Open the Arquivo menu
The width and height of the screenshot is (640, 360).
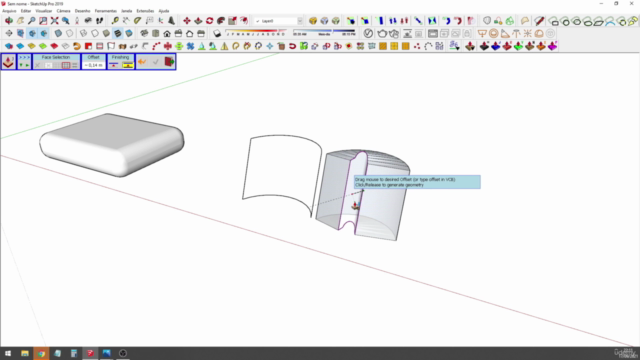tap(9, 11)
